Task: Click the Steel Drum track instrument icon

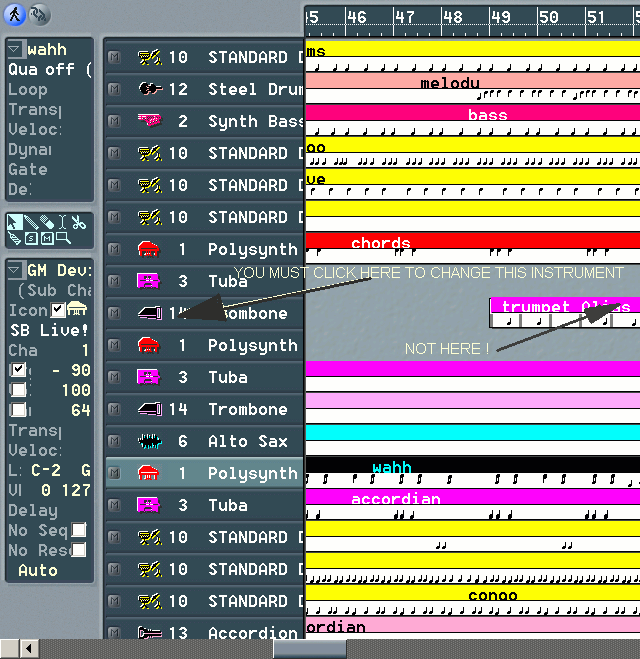Action: (x=150, y=89)
